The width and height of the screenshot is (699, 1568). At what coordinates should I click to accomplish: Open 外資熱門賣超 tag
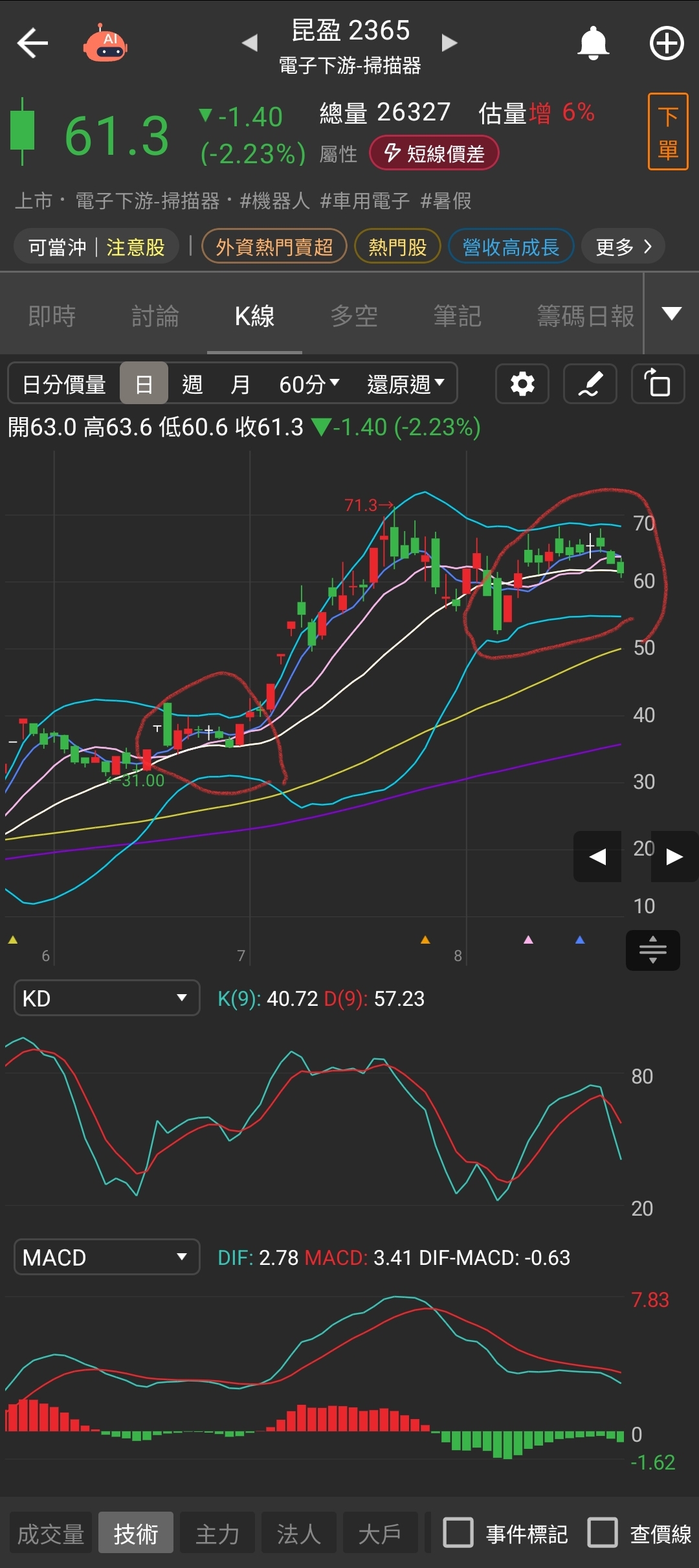(x=274, y=247)
